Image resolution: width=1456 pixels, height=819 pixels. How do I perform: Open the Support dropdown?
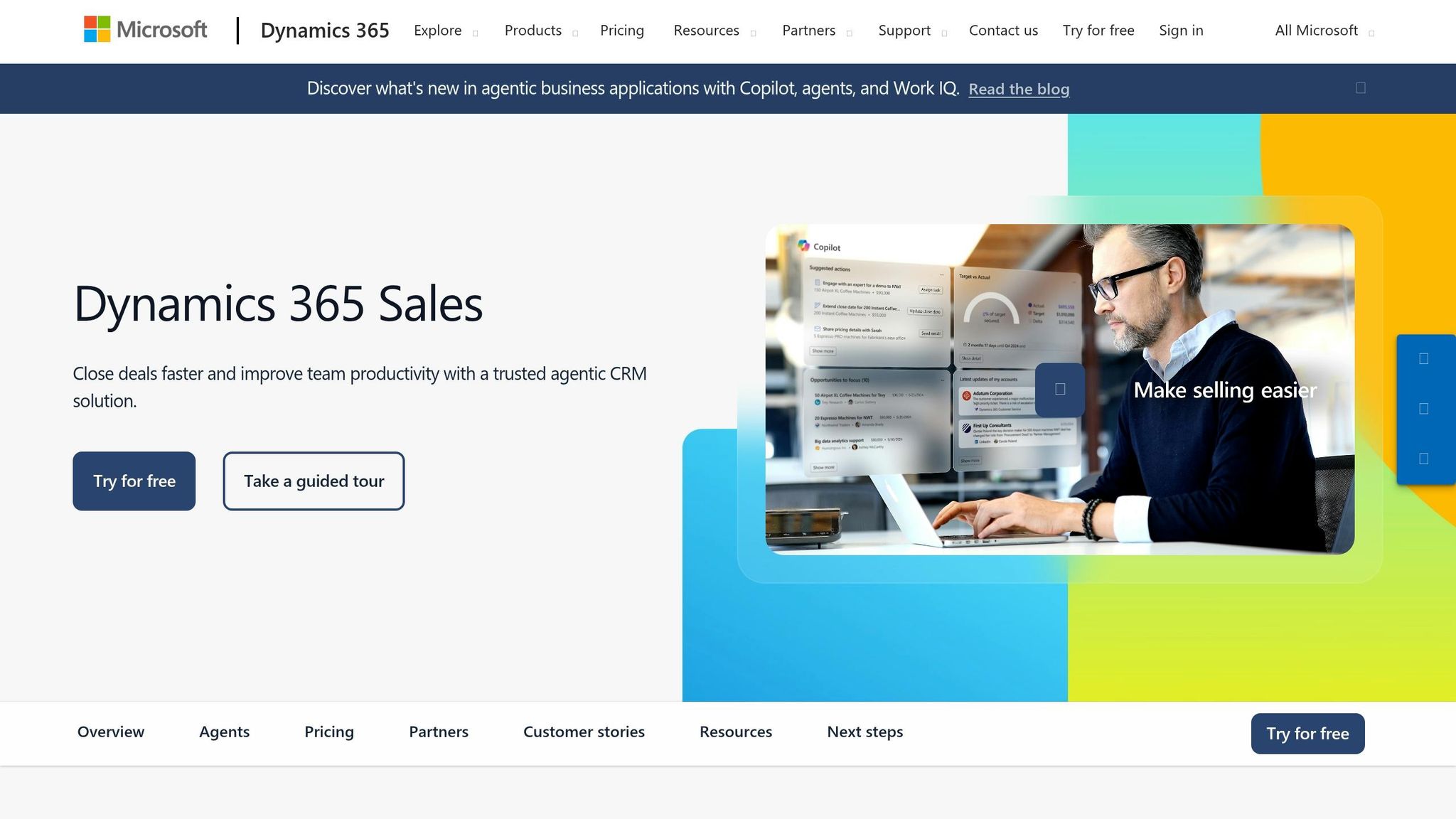pyautogui.click(x=911, y=31)
